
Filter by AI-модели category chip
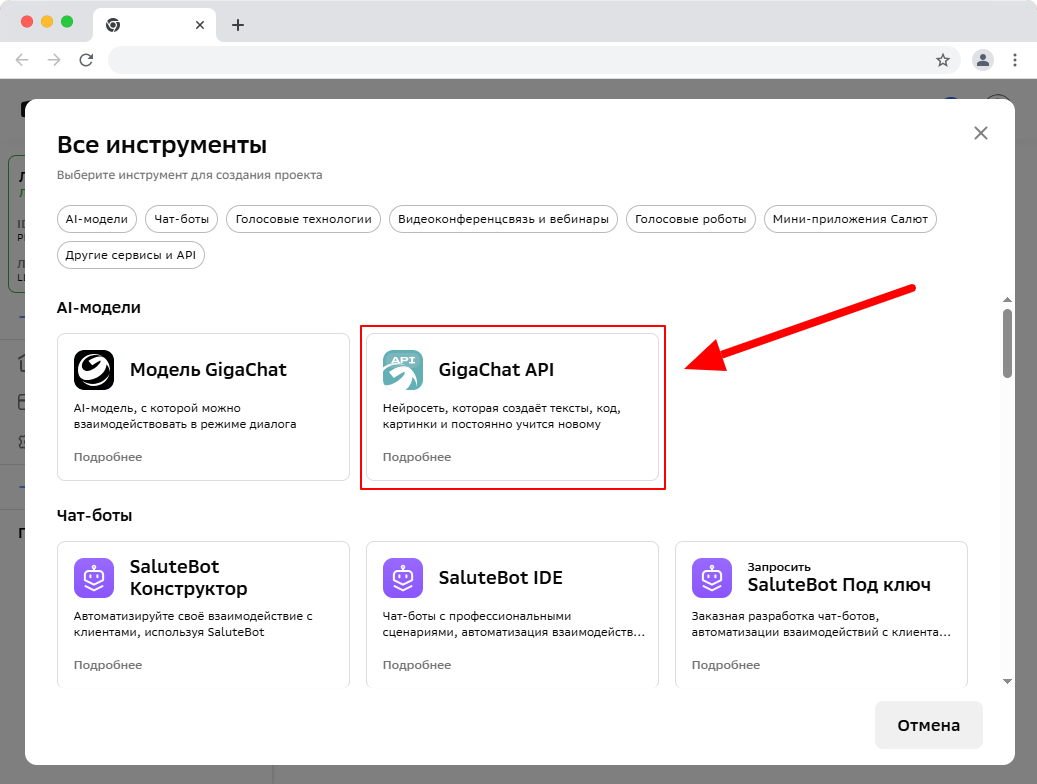(97, 219)
